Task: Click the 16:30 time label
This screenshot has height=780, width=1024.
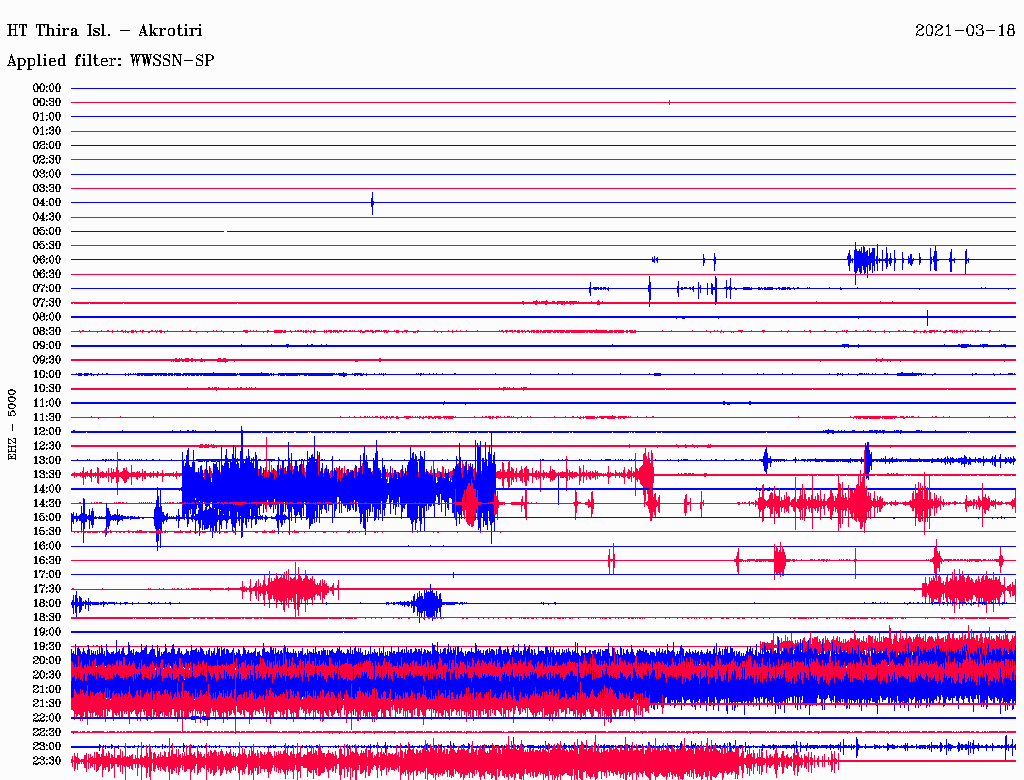Action: pyautogui.click(x=47, y=561)
